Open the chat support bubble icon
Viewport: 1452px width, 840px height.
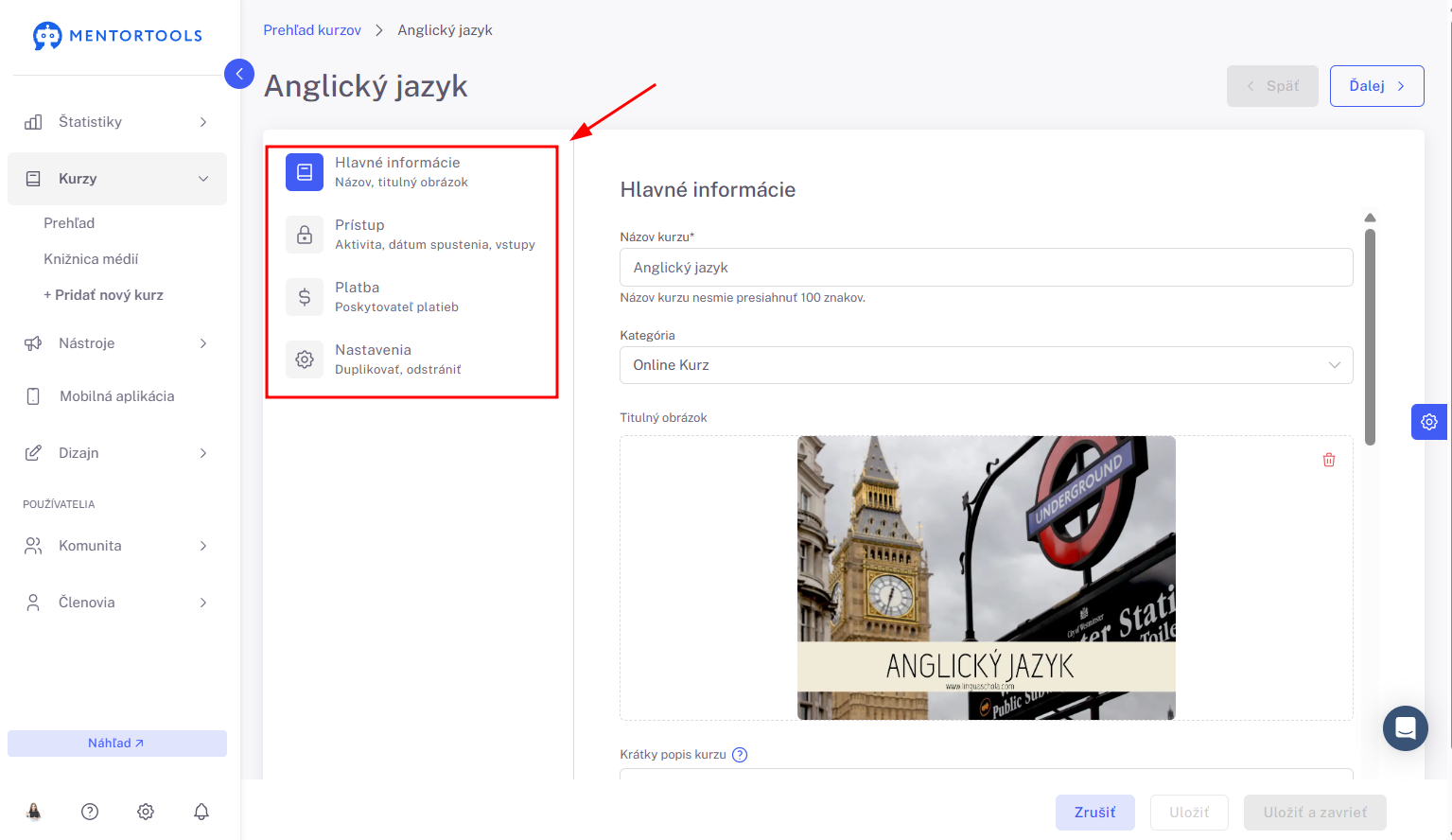coord(1405,728)
